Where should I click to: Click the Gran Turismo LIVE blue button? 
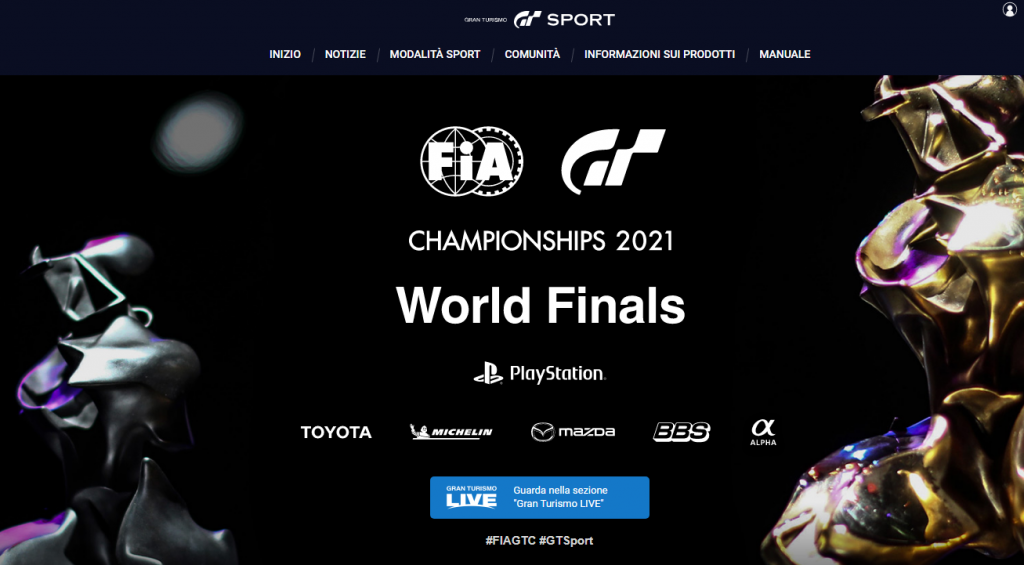(x=539, y=498)
